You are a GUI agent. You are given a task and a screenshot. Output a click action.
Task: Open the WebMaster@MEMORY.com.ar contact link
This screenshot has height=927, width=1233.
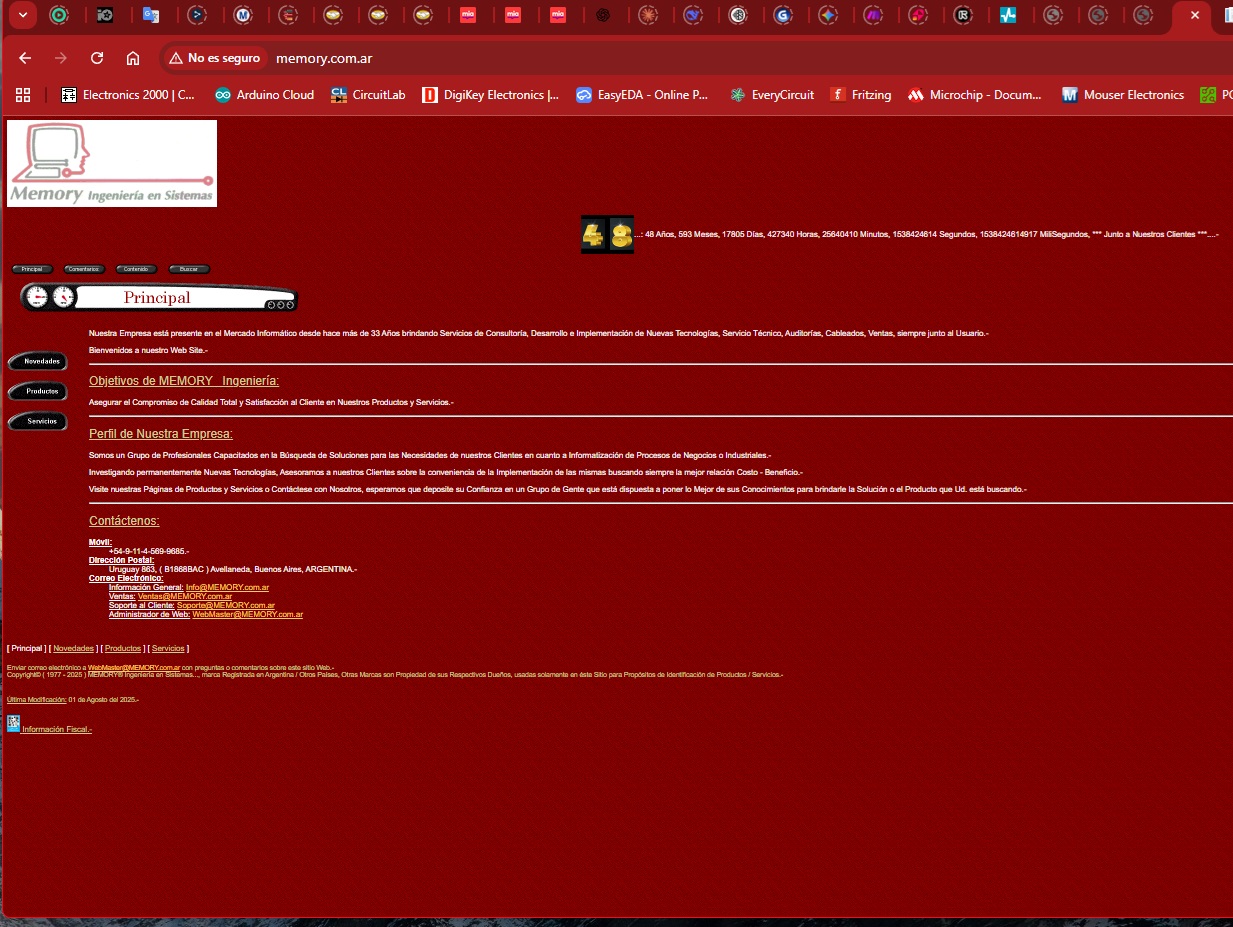tap(247, 614)
